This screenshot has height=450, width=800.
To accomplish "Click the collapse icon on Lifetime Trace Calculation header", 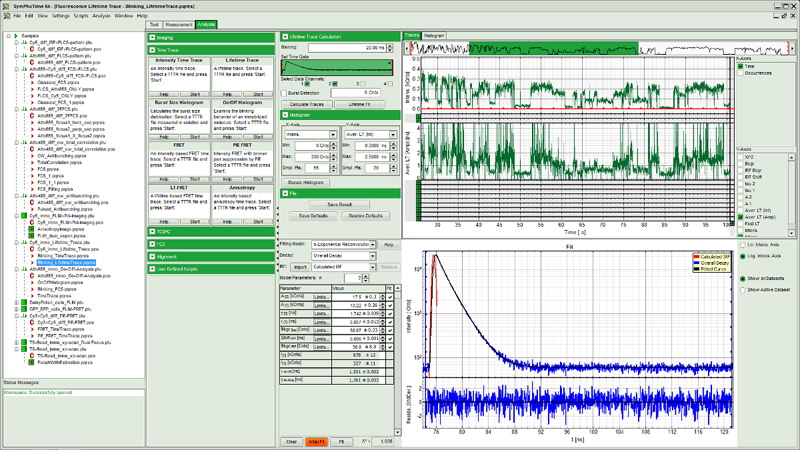I will (x=285, y=37).
